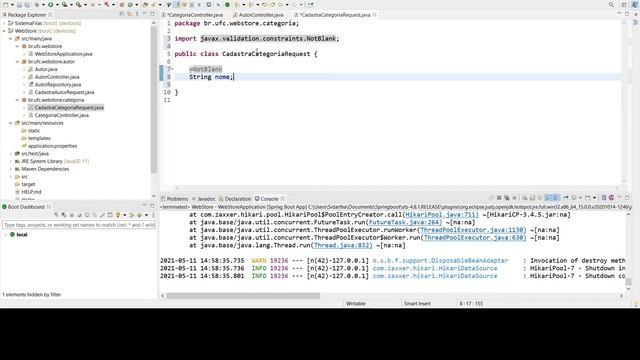Select AutorRepository.java in Package Explorer
Viewport: 640px width, 360px height.
tap(58, 84)
